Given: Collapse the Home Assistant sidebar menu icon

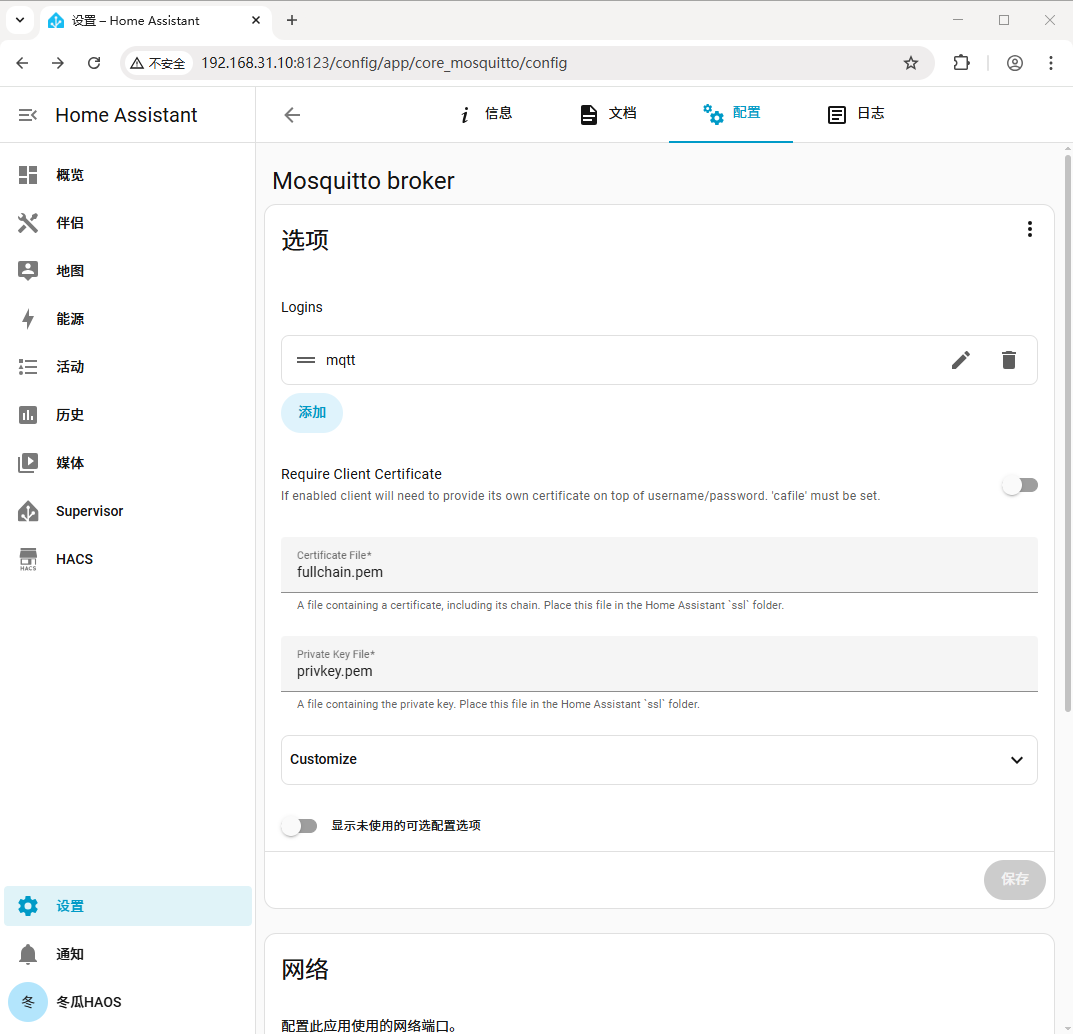Looking at the screenshot, I should (x=27, y=115).
